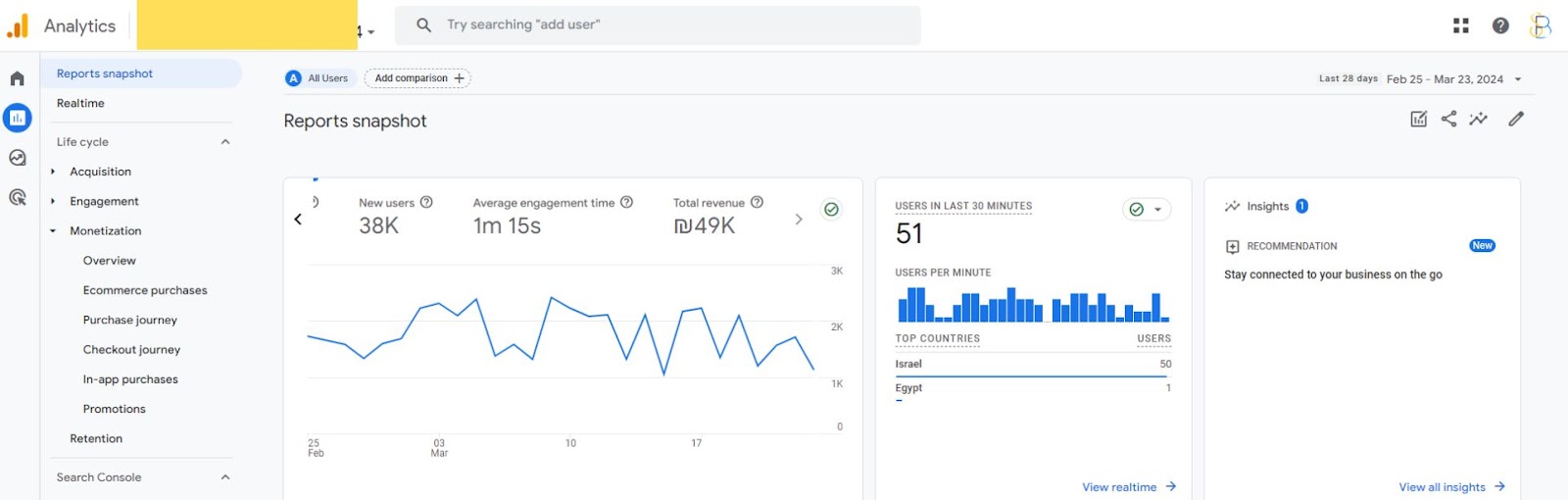This screenshot has height=500, width=1568.
Task: Open the Google apps grid icon
Action: (1460, 25)
